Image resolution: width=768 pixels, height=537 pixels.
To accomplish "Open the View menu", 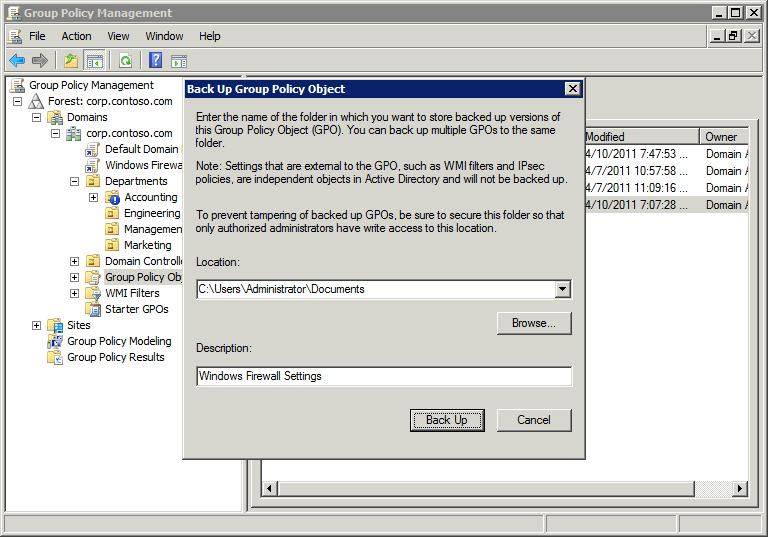I will [119, 36].
